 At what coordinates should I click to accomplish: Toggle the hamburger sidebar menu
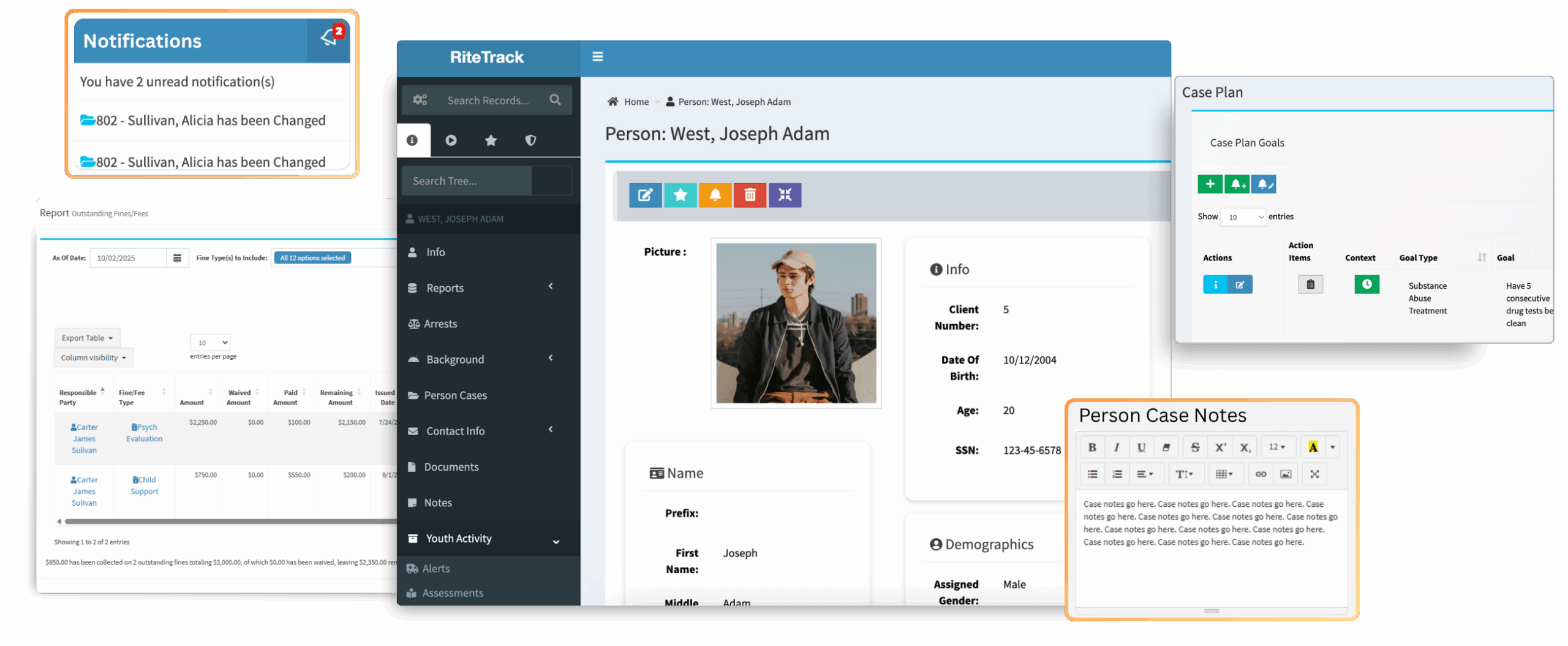click(x=598, y=57)
